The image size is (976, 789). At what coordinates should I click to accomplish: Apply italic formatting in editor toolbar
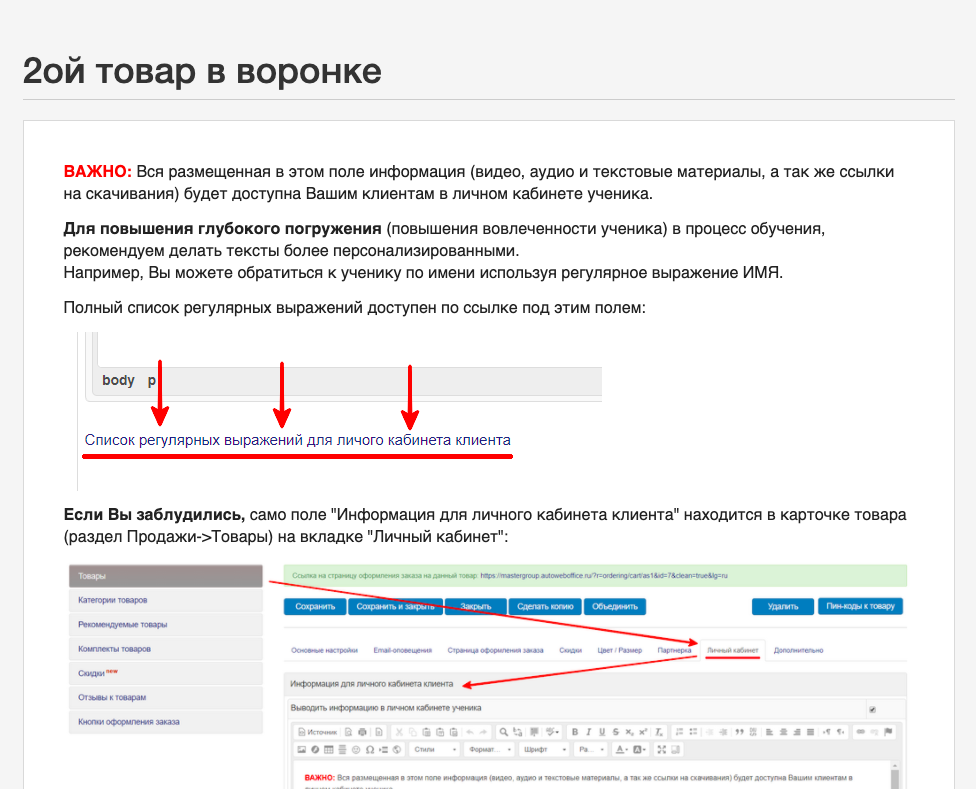click(x=589, y=732)
